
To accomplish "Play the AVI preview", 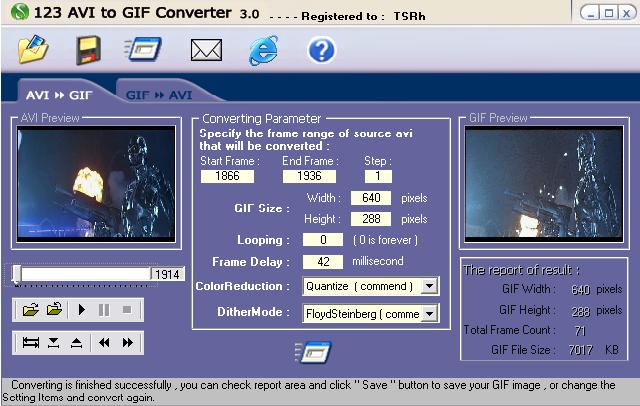I will point(81,310).
